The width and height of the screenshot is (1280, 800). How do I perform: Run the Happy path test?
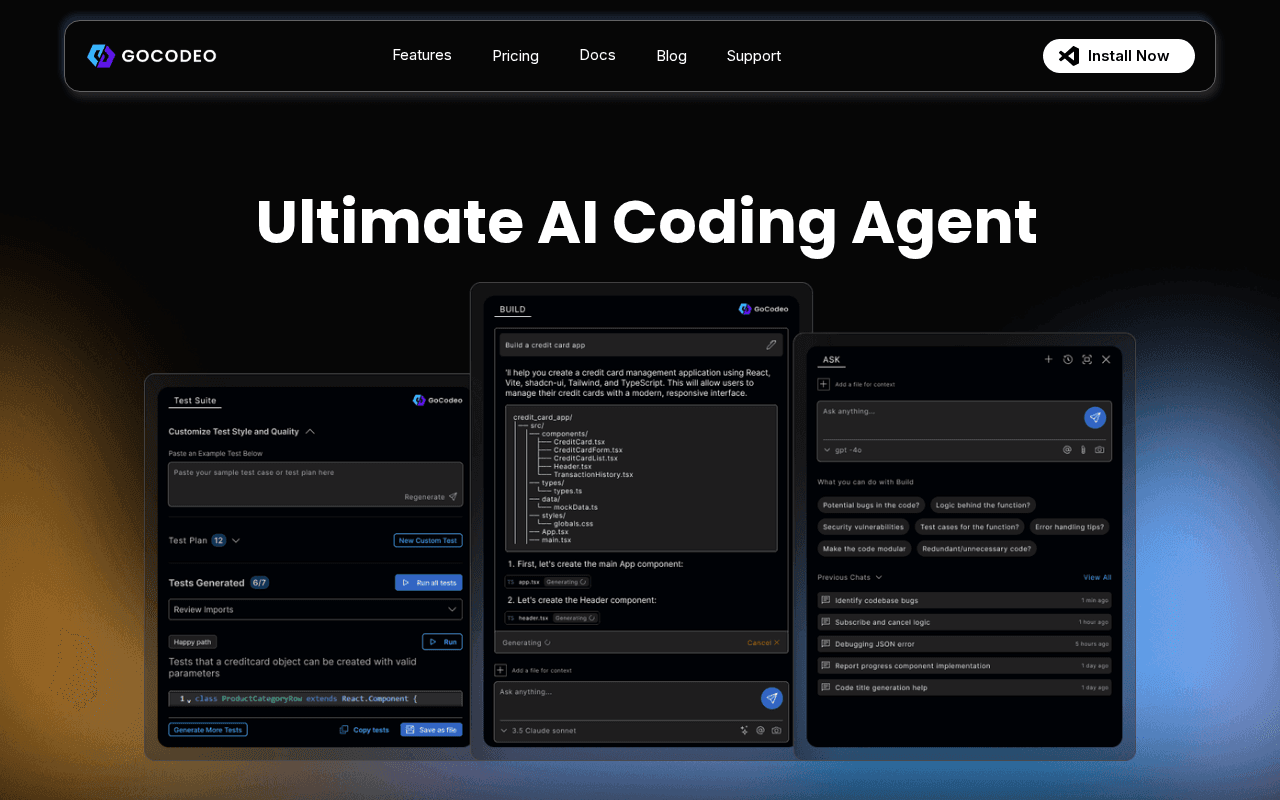tap(442, 642)
